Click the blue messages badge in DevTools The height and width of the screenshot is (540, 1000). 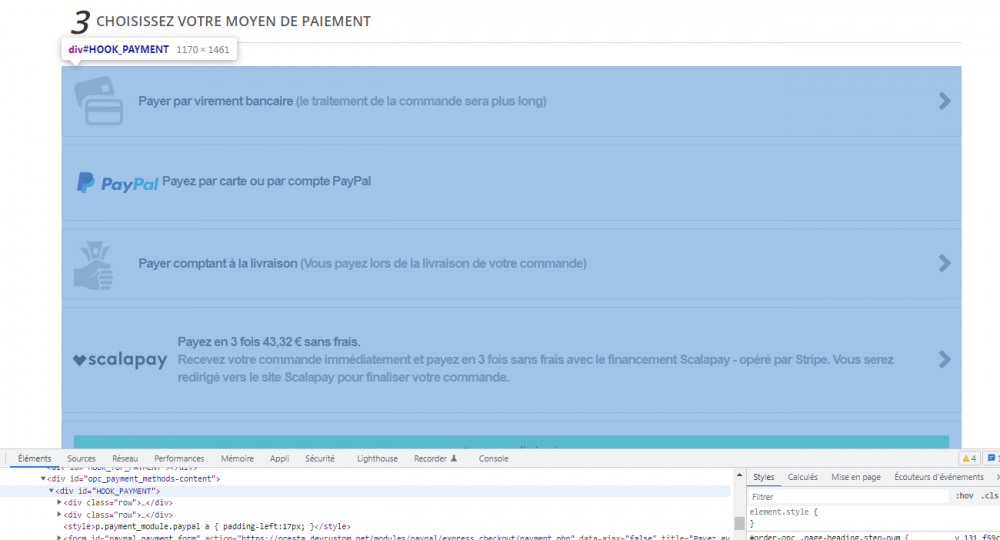point(992,458)
